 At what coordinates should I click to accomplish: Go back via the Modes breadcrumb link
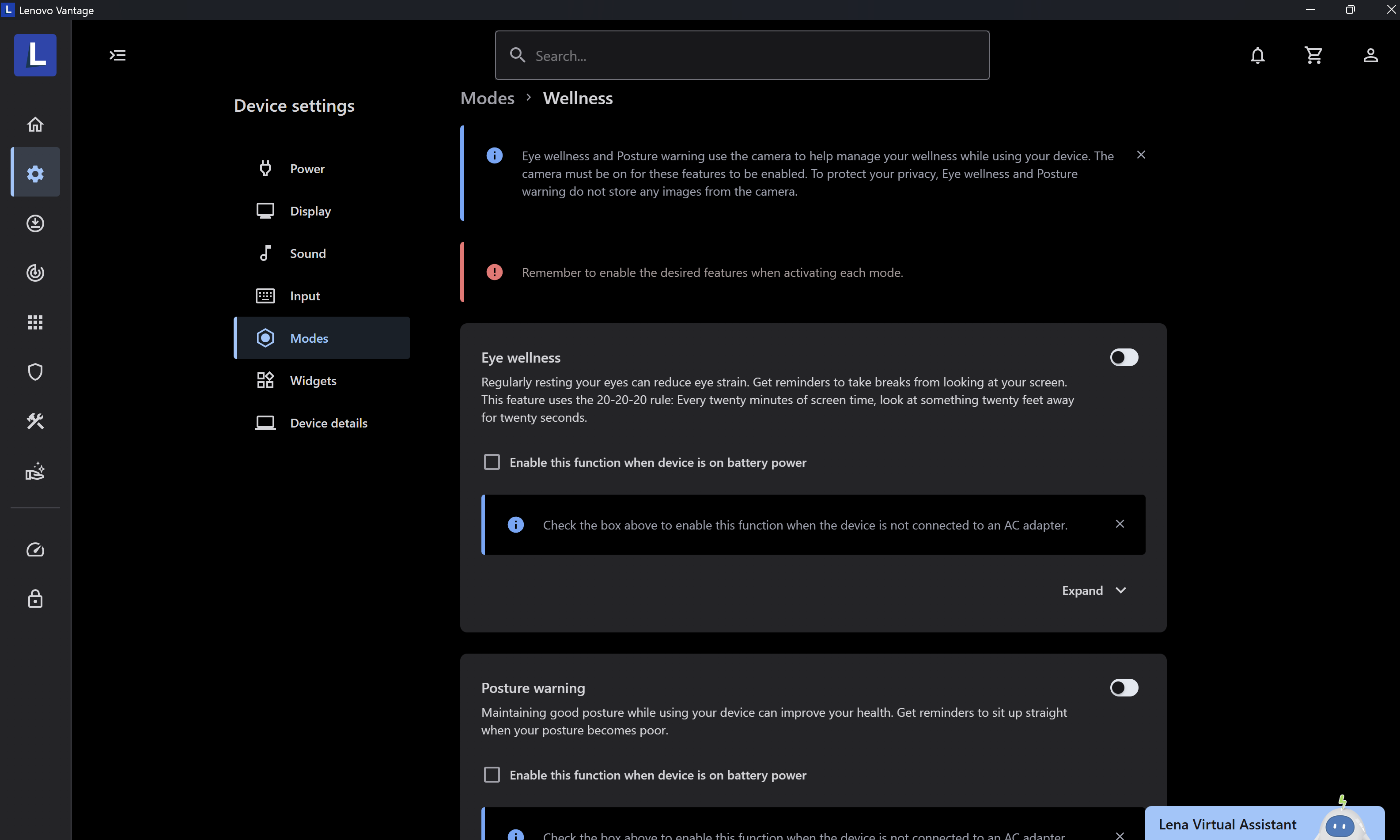pyautogui.click(x=487, y=98)
